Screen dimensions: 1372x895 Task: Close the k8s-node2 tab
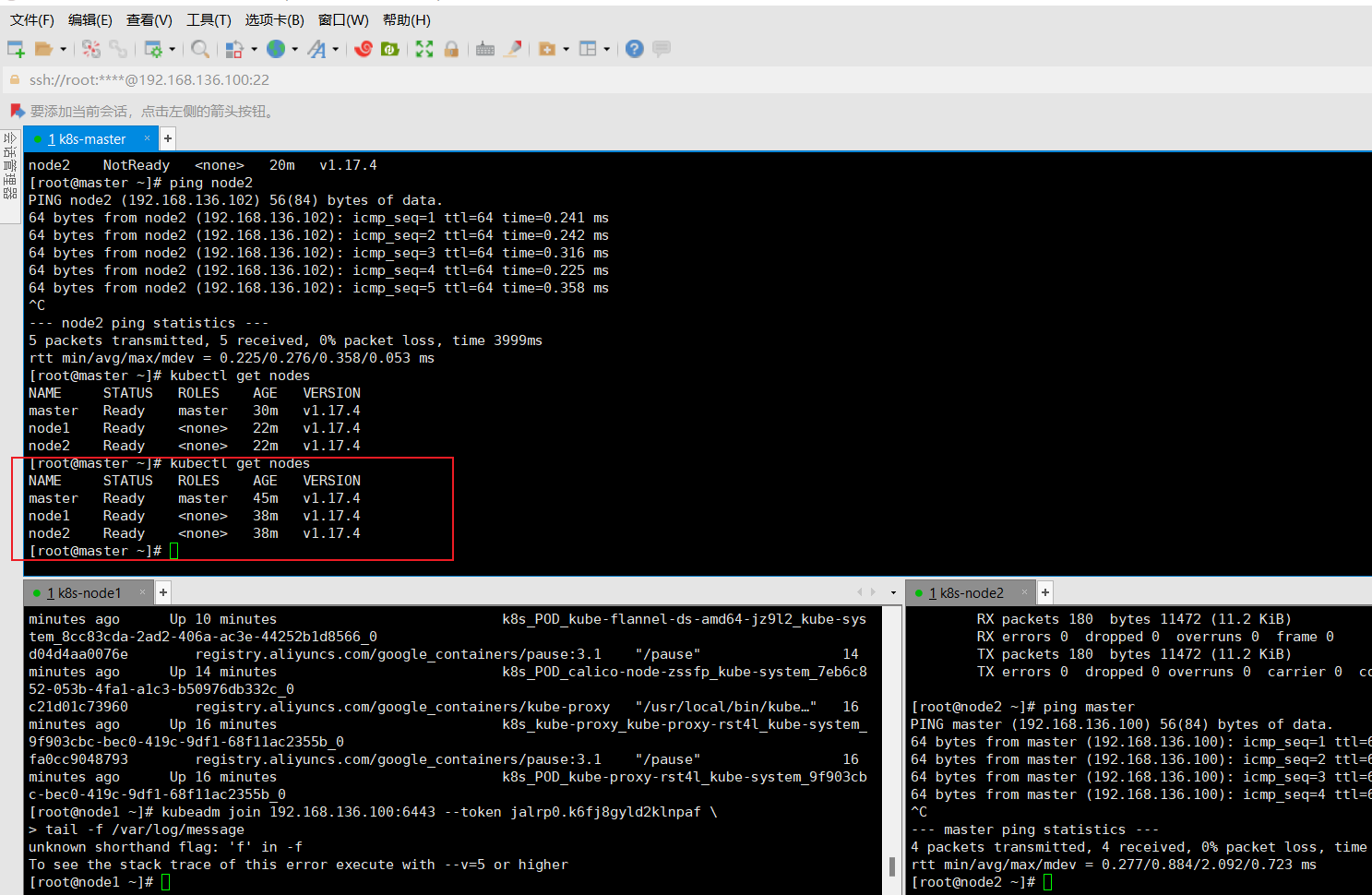(1024, 592)
